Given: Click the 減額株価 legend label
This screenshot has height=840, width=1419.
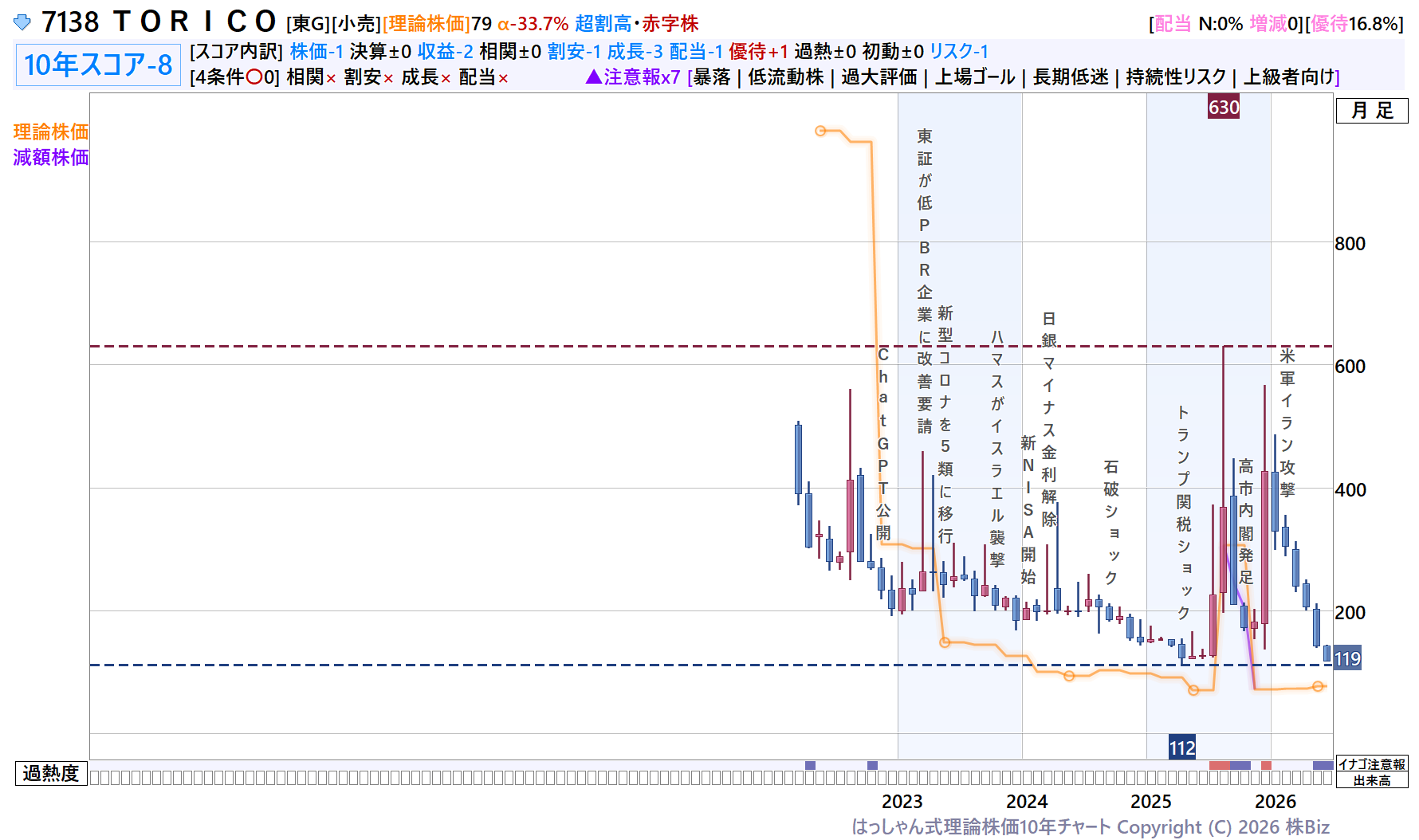Looking at the screenshot, I should (51, 157).
